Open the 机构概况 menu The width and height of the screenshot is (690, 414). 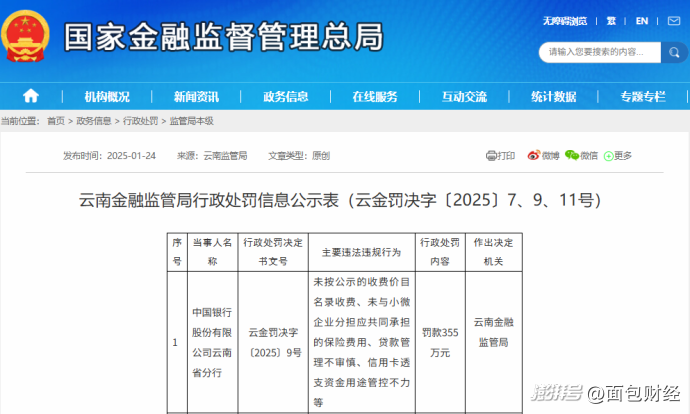(x=107, y=97)
